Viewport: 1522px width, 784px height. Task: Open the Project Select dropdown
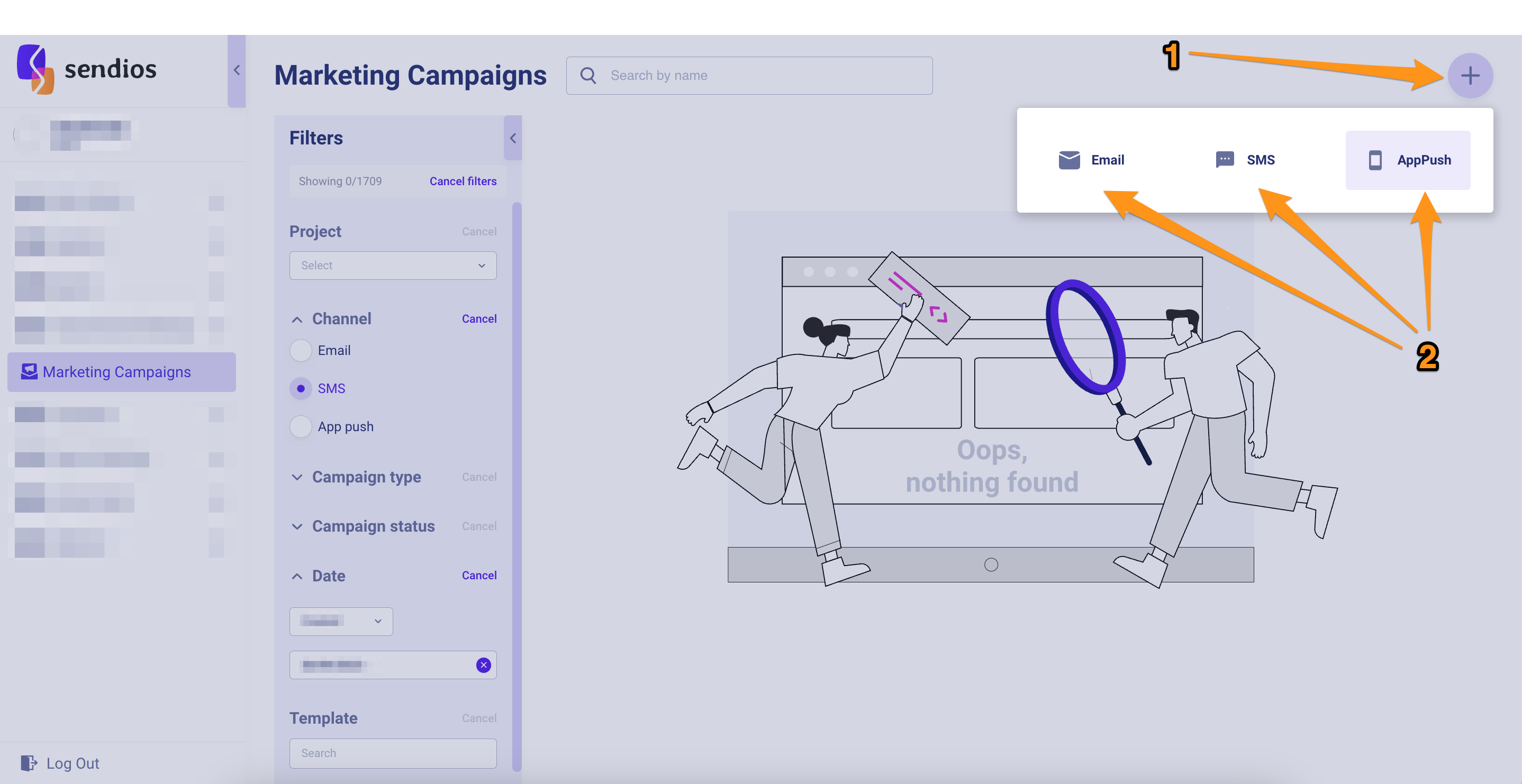coord(393,265)
